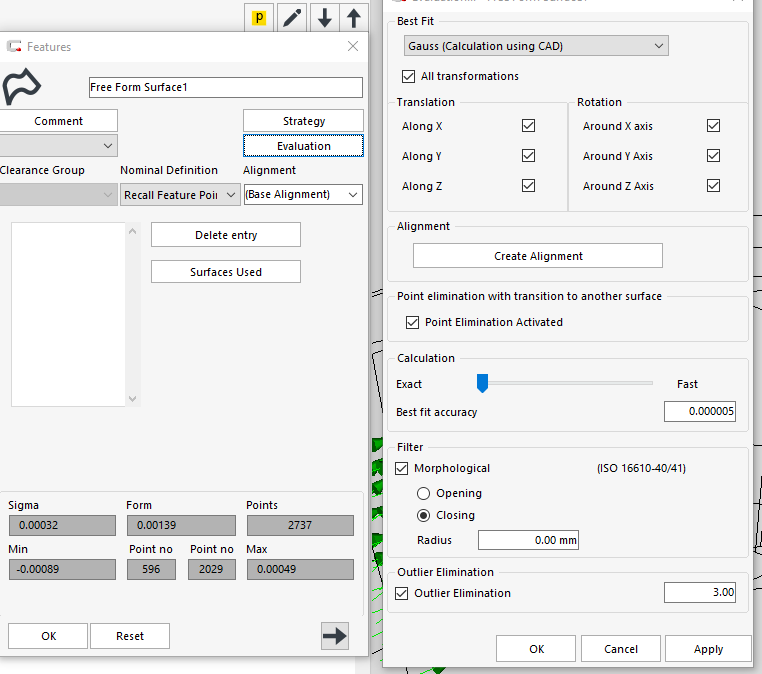Toggle the All transformations checkbox
The width and height of the screenshot is (762, 674).
tap(408, 76)
